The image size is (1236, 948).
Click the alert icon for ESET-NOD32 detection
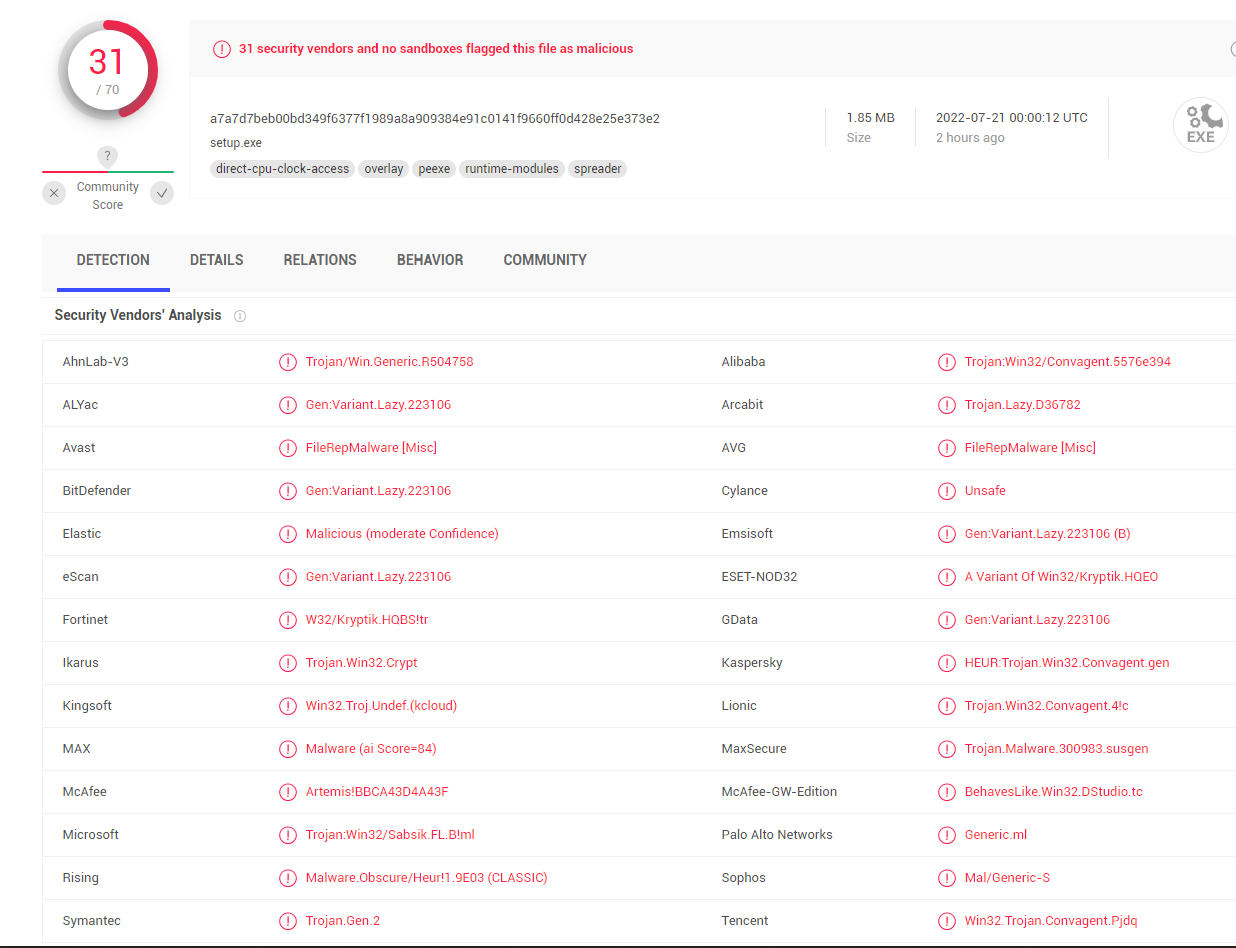pyautogui.click(x=947, y=577)
